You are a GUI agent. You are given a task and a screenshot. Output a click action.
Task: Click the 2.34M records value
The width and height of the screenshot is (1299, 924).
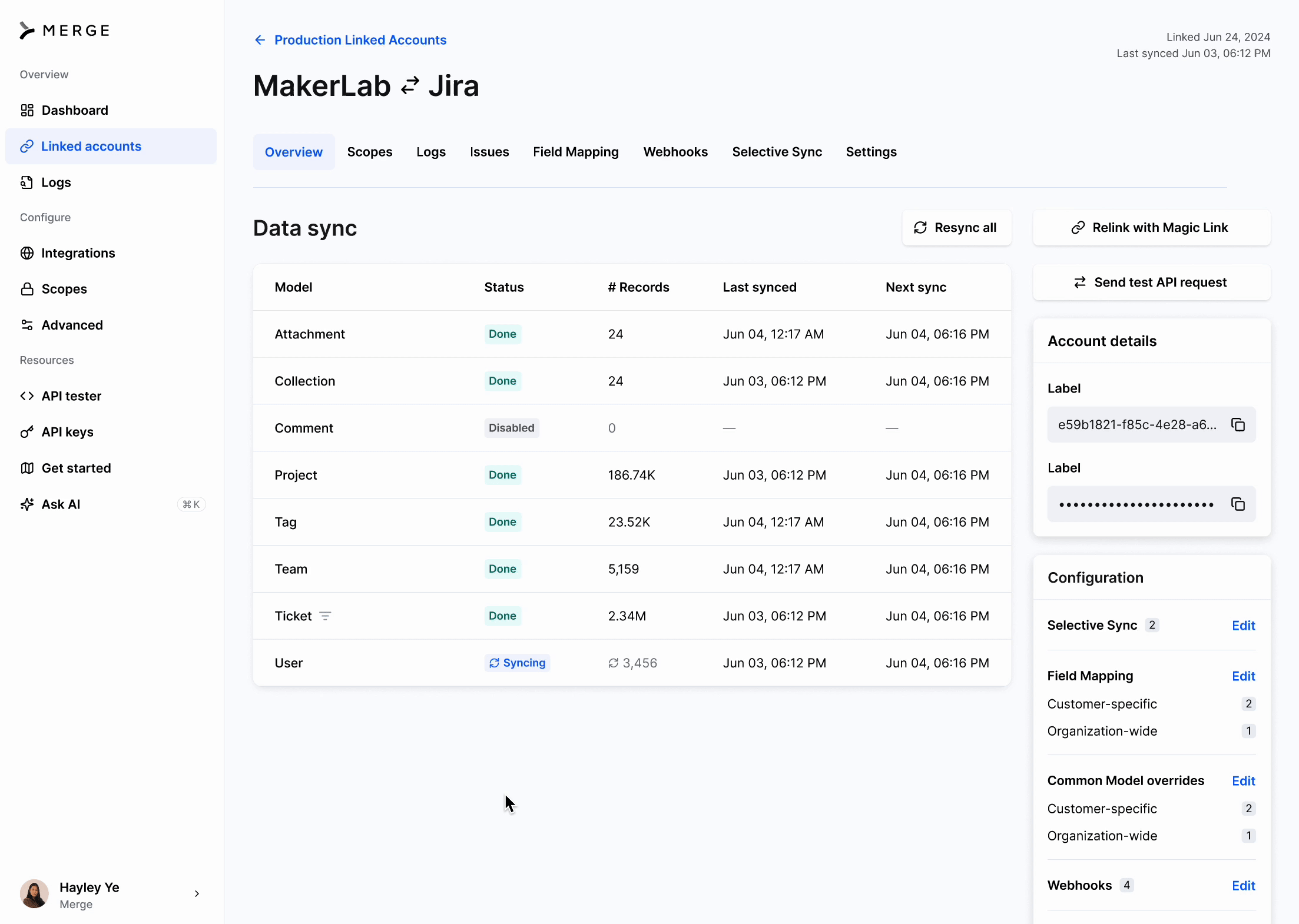pyautogui.click(x=627, y=616)
